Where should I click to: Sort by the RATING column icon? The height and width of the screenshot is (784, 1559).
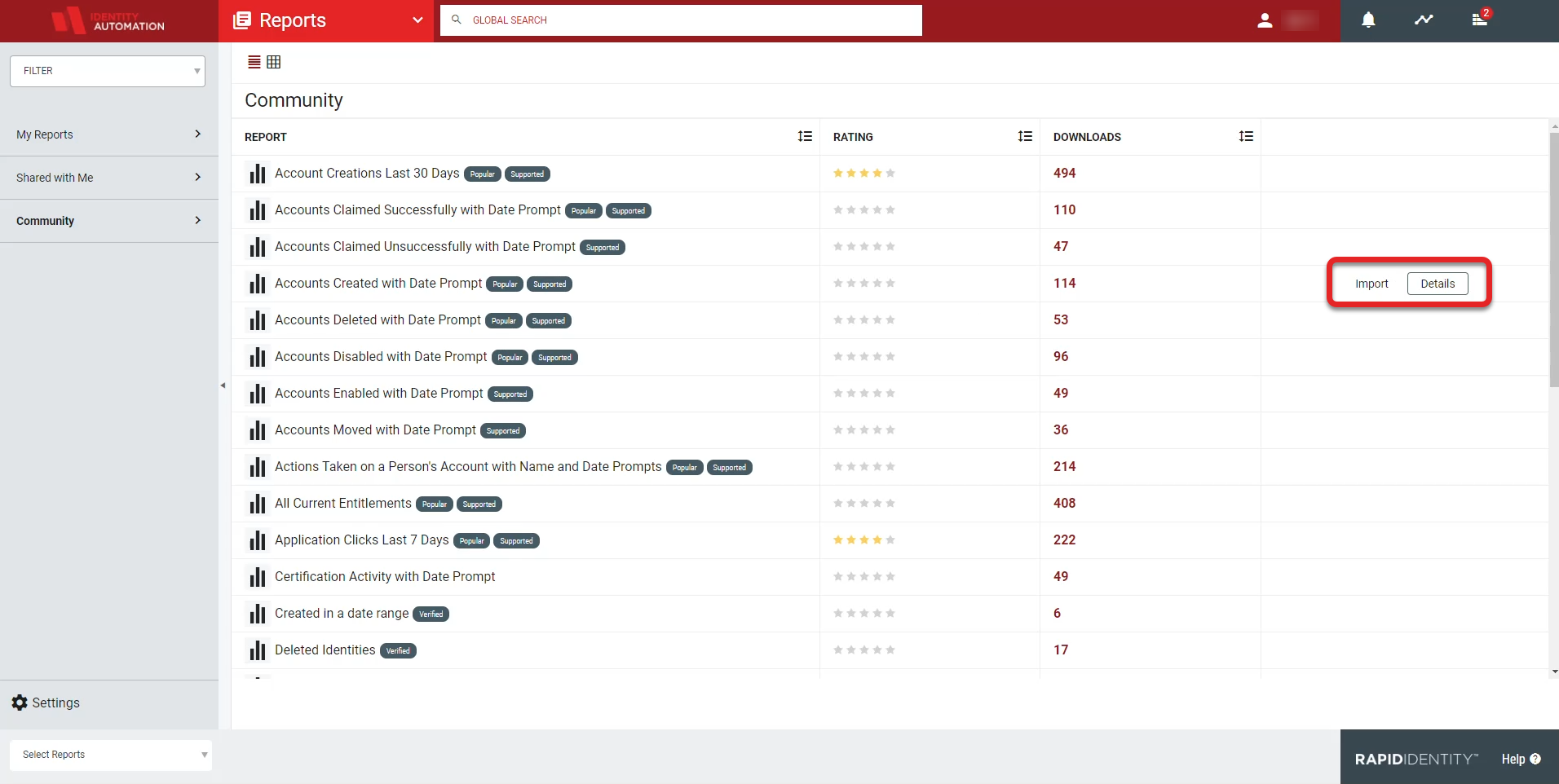[1025, 136]
